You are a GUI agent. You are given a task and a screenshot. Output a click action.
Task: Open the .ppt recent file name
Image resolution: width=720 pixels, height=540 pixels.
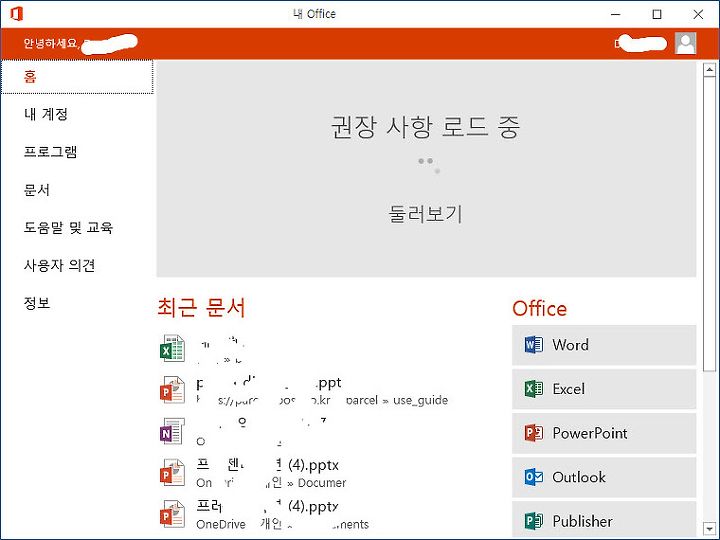coord(269,383)
